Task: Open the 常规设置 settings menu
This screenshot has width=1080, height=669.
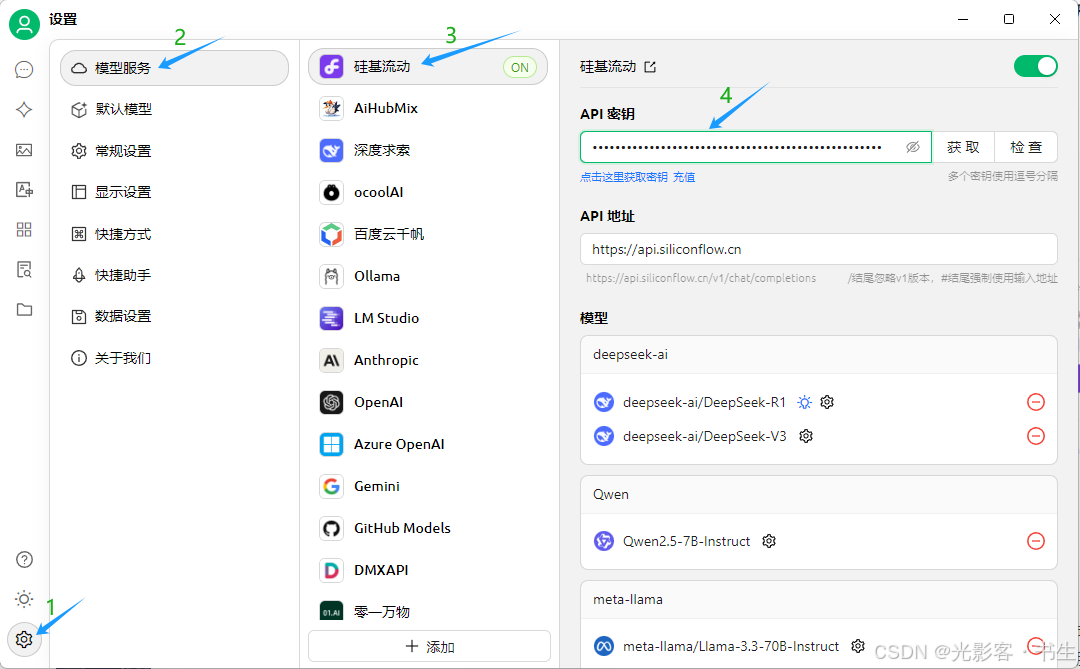Action: coord(174,151)
